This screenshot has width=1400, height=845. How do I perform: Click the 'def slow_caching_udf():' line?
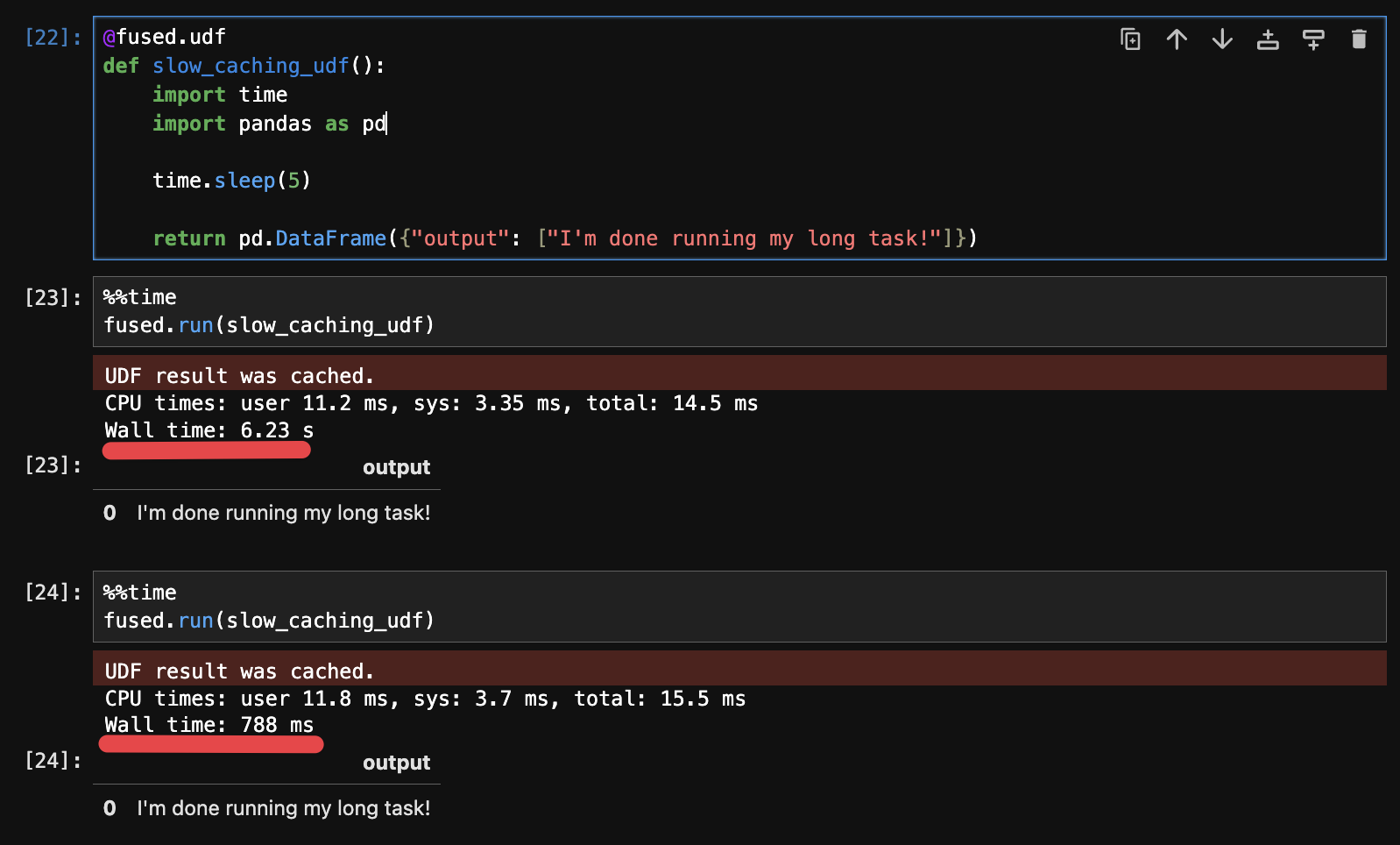(x=244, y=66)
